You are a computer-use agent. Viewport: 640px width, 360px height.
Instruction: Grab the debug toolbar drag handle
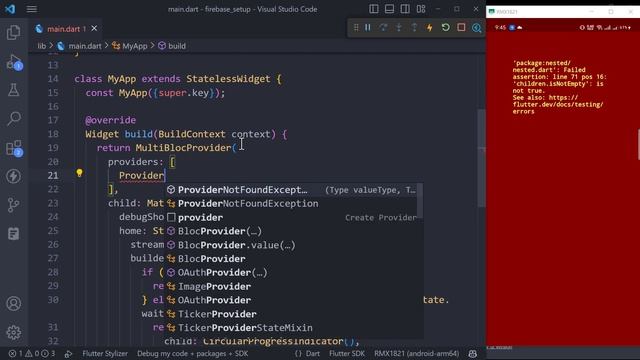[x=356, y=27]
